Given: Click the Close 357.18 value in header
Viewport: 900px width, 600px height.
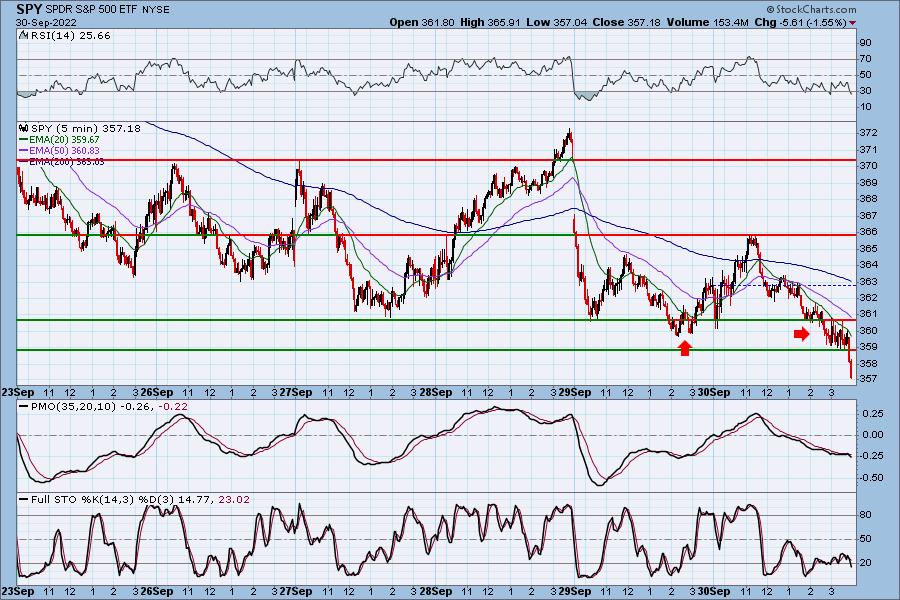Looking at the screenshot, I should pos(626,22).
